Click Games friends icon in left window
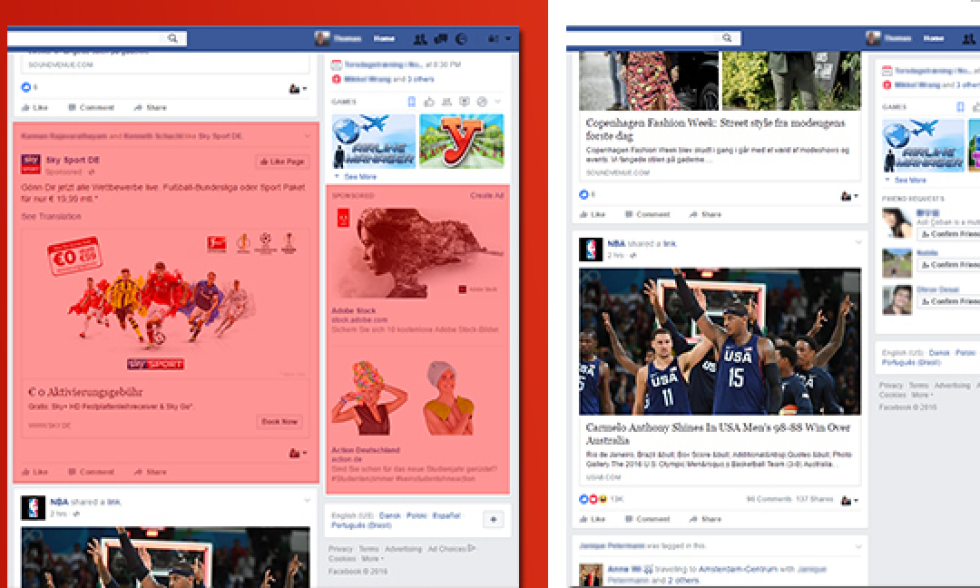Image resolution: width=980 pixels, height=588 pixels. click(x=446, y=102)
